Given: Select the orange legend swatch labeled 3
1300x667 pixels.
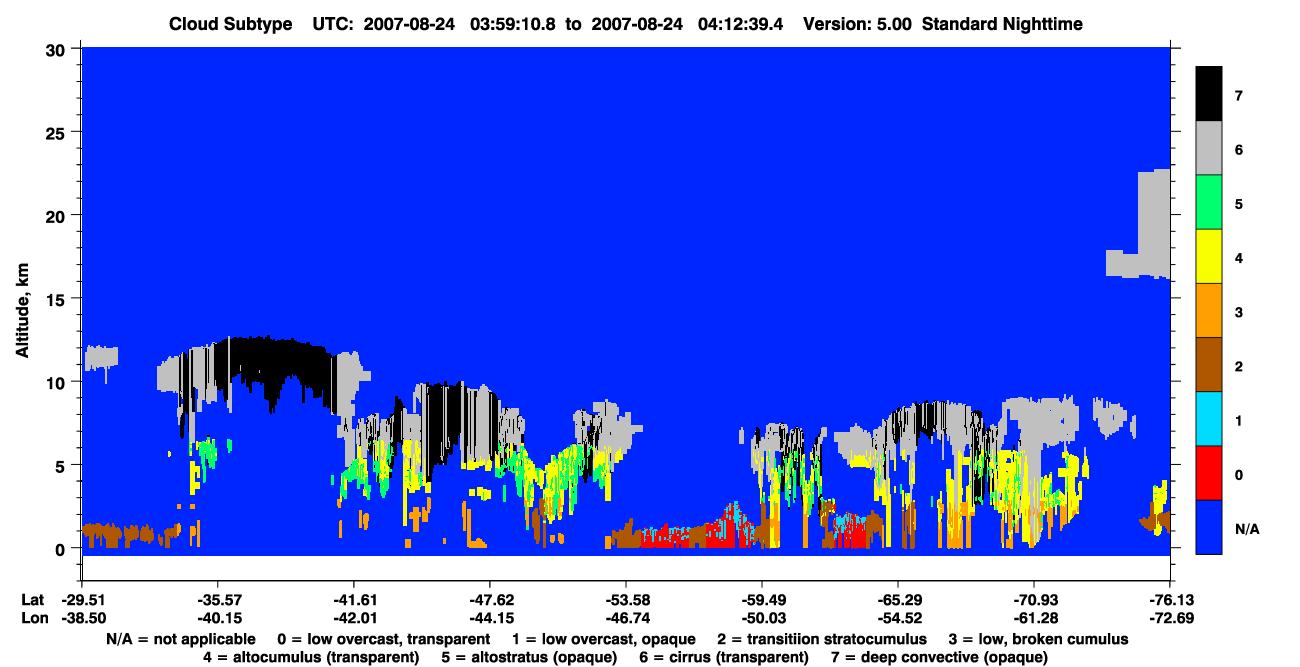Looking at the screenshot, I should [1209, 310].
